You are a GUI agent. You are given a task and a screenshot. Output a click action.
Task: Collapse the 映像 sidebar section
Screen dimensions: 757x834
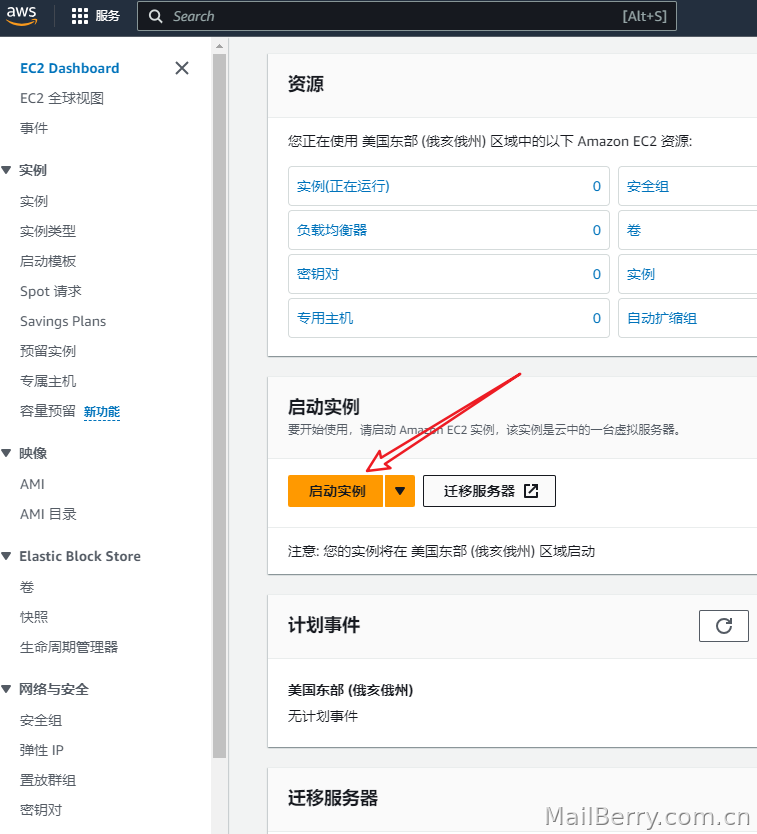coord(6,453)
